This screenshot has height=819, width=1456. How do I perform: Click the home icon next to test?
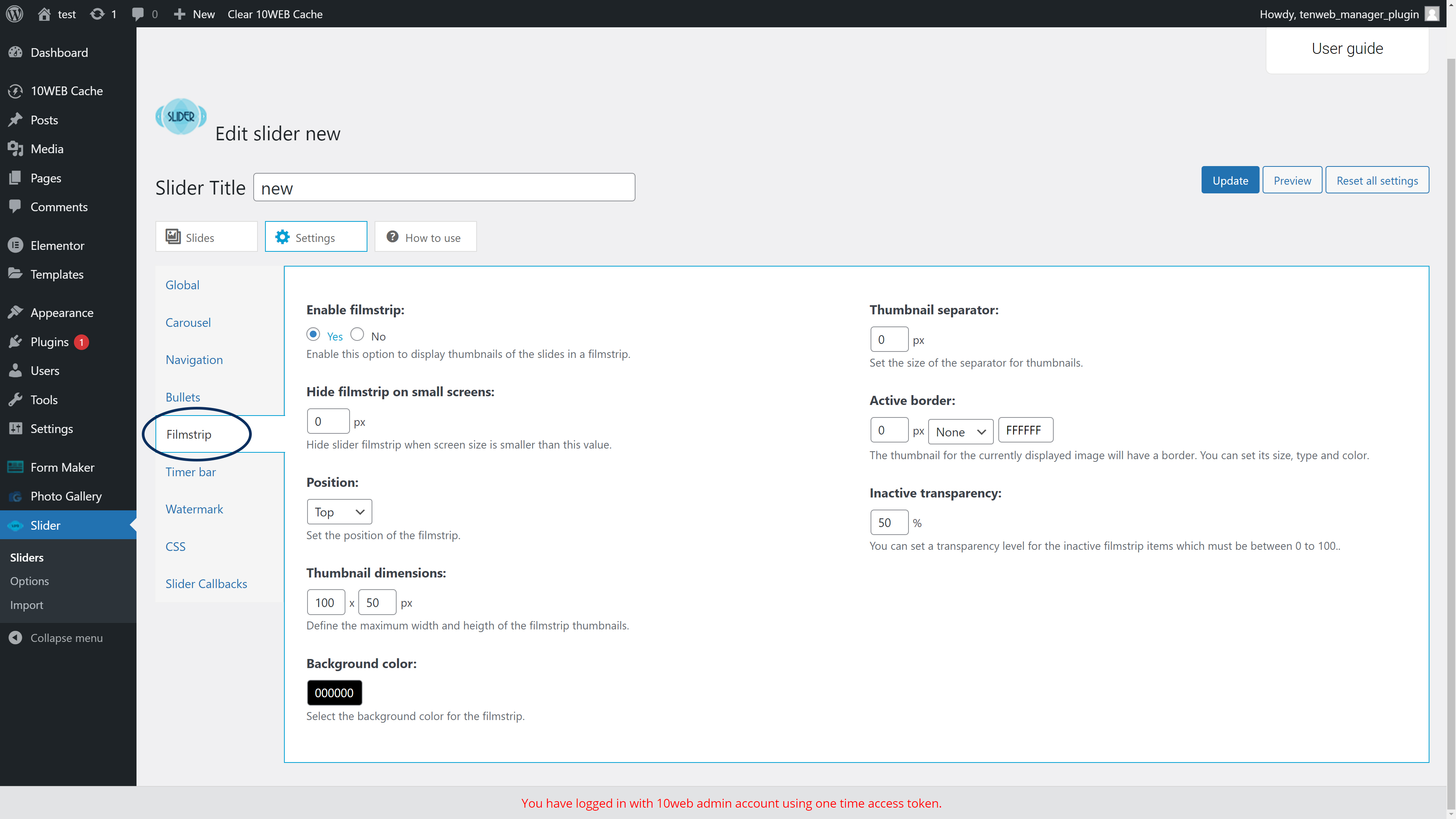coord(44,14)
